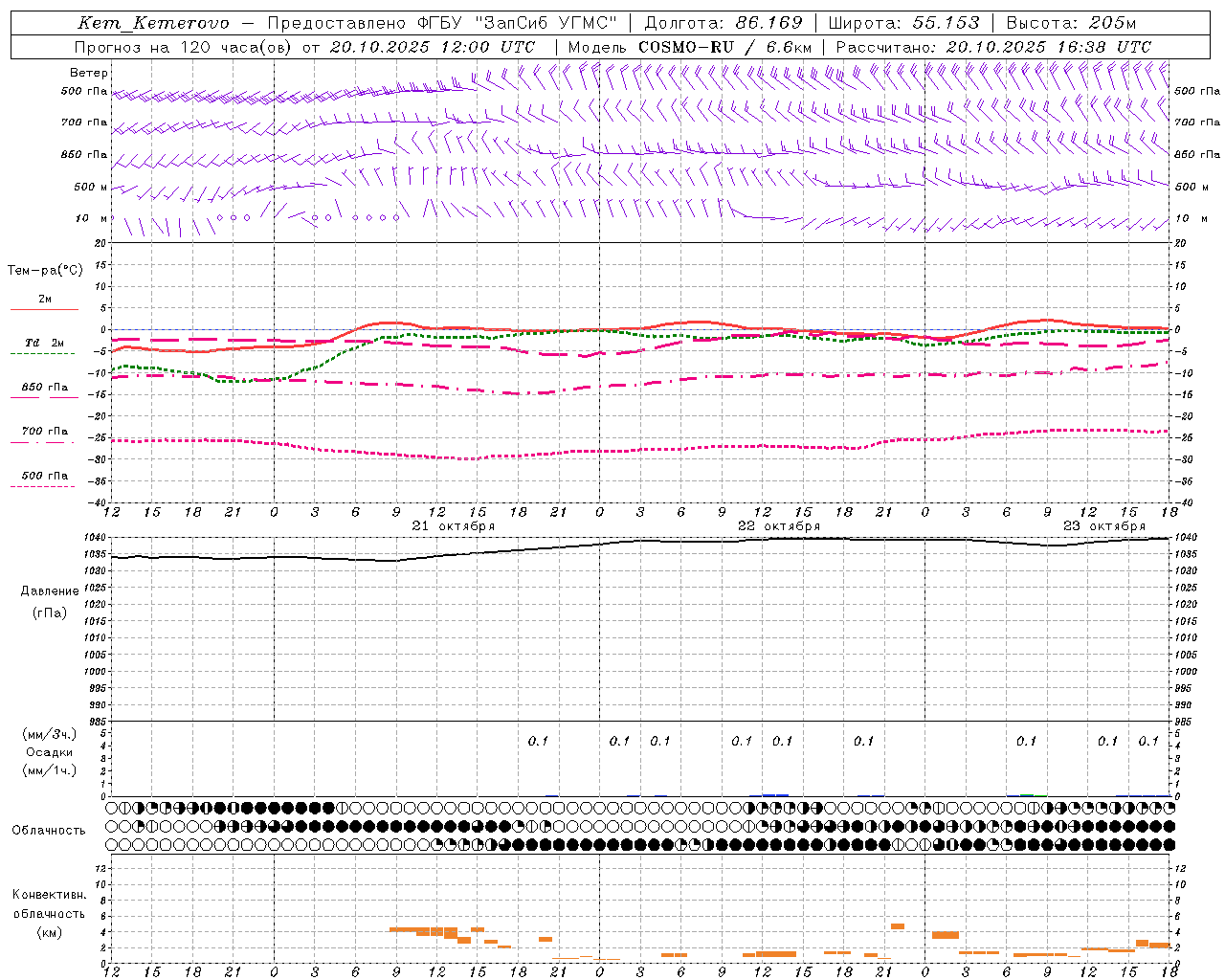
Task: Click the 22 октября date label
Action: coord(779,526)
